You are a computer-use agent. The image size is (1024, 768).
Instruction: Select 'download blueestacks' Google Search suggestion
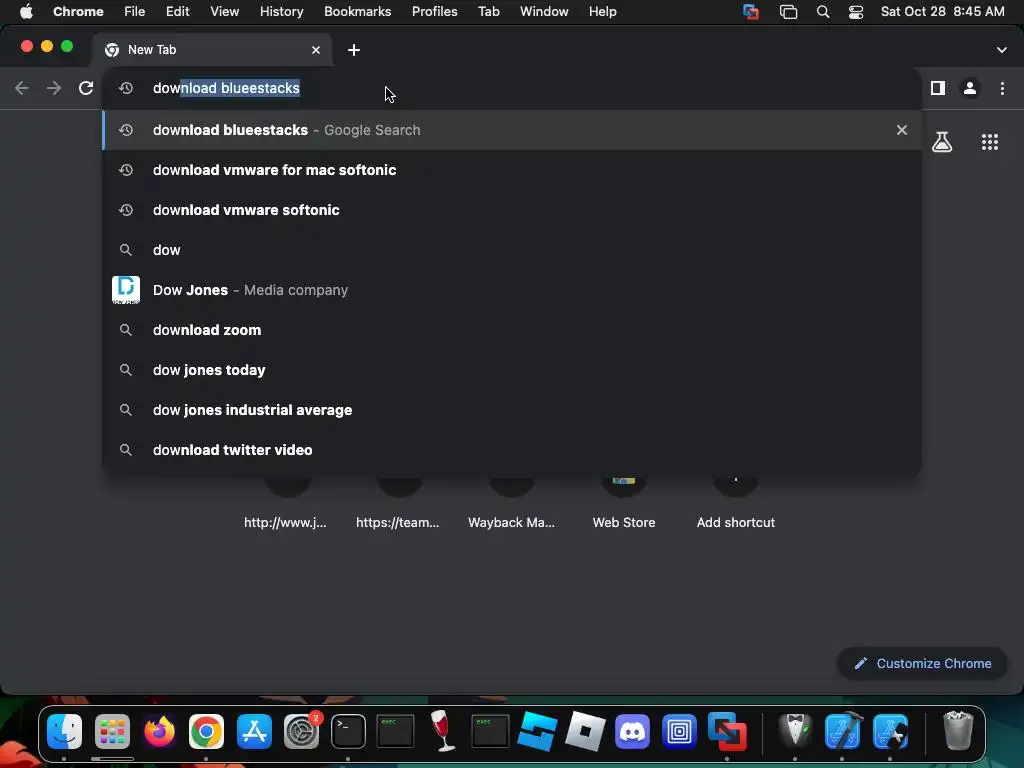click(x=512, y=130)
